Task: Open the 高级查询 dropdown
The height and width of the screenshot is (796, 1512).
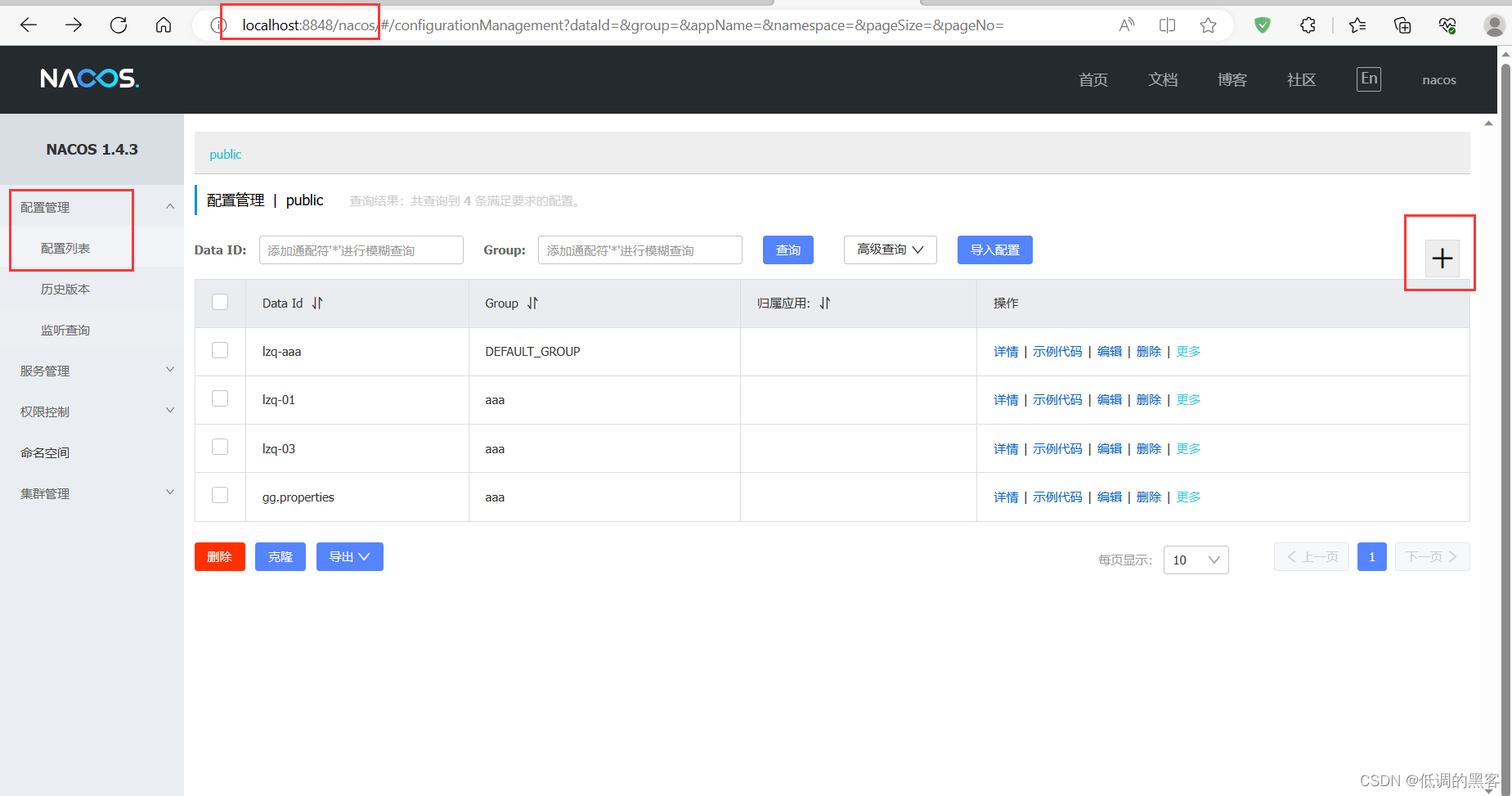Action: pyautogui.click(x=890, y=250)
